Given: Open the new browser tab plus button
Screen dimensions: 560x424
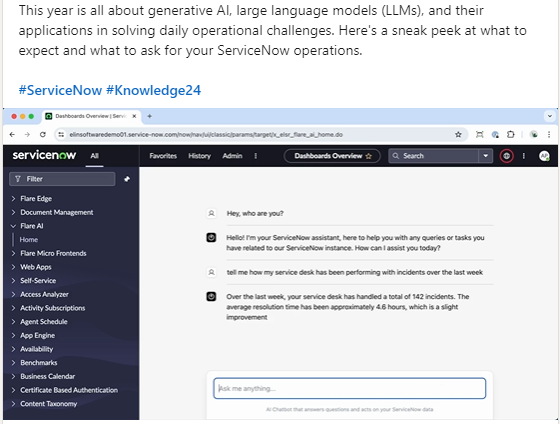Looking at the screenshot, I should coord(150,116).
